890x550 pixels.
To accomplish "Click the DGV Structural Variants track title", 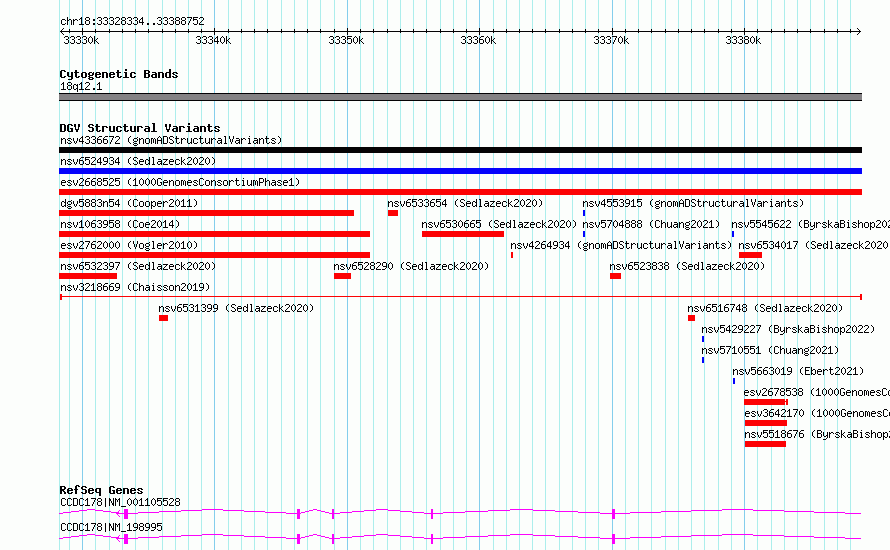I will (140, 128).
